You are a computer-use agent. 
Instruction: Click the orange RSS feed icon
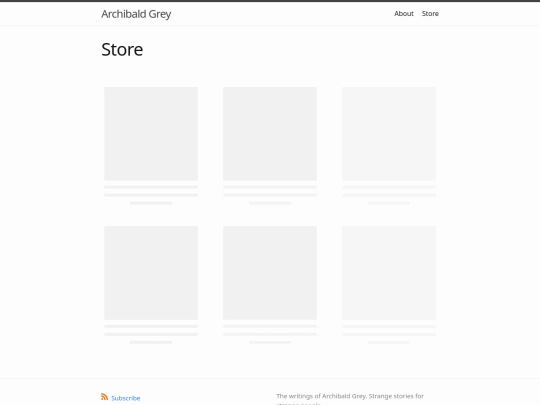(x=104, y=397)
